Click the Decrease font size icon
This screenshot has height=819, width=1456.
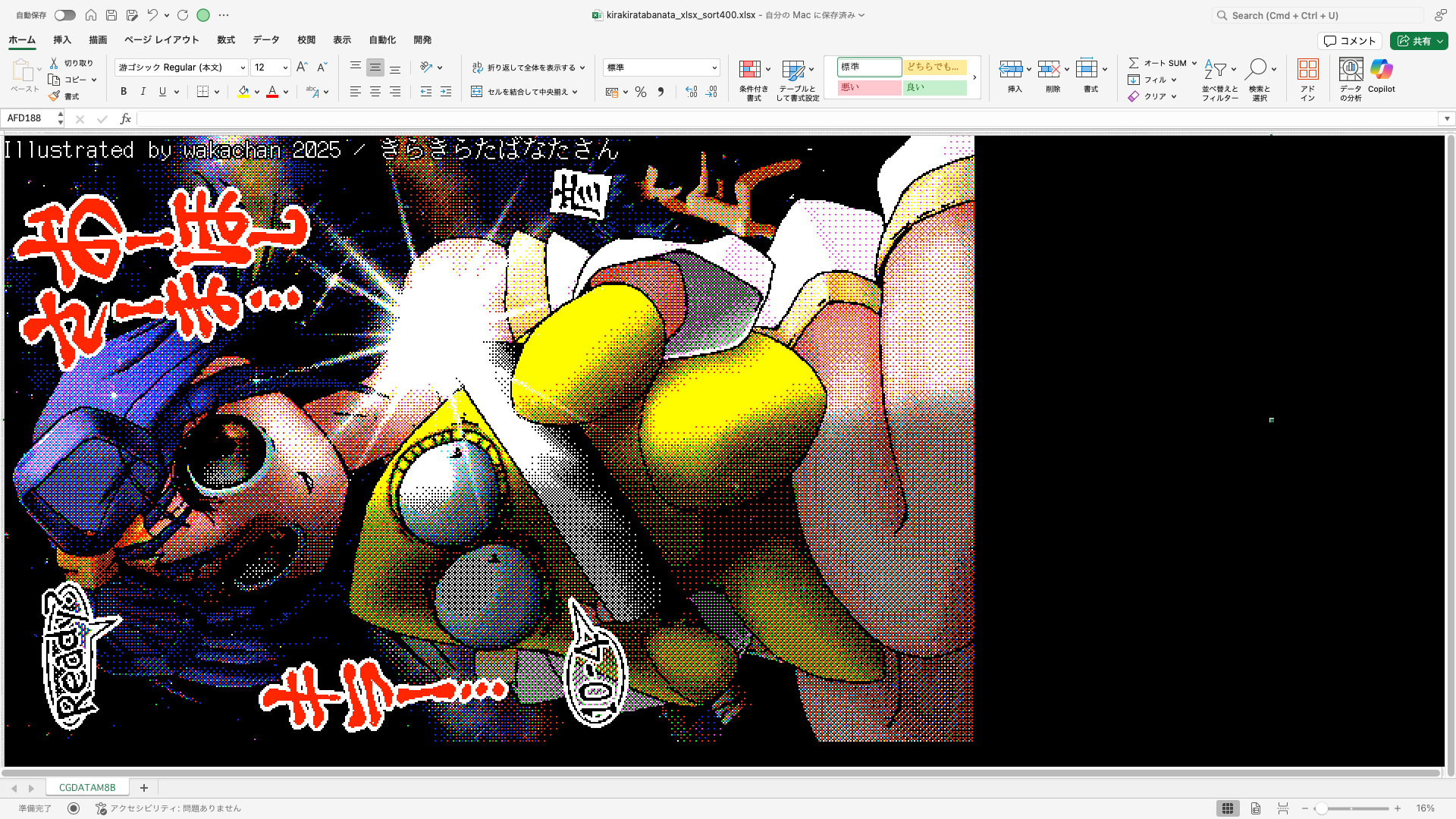click(x=322, y=67)
